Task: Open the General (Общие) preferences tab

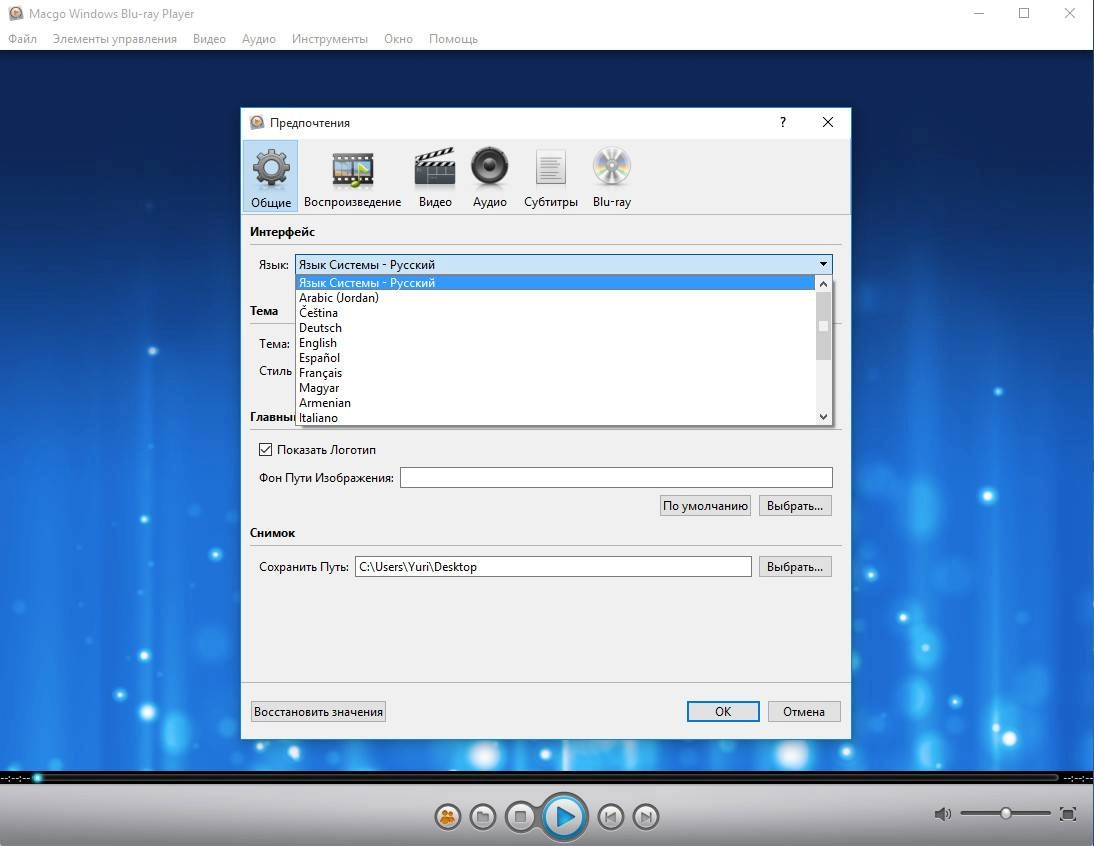Action: [271, 176]
